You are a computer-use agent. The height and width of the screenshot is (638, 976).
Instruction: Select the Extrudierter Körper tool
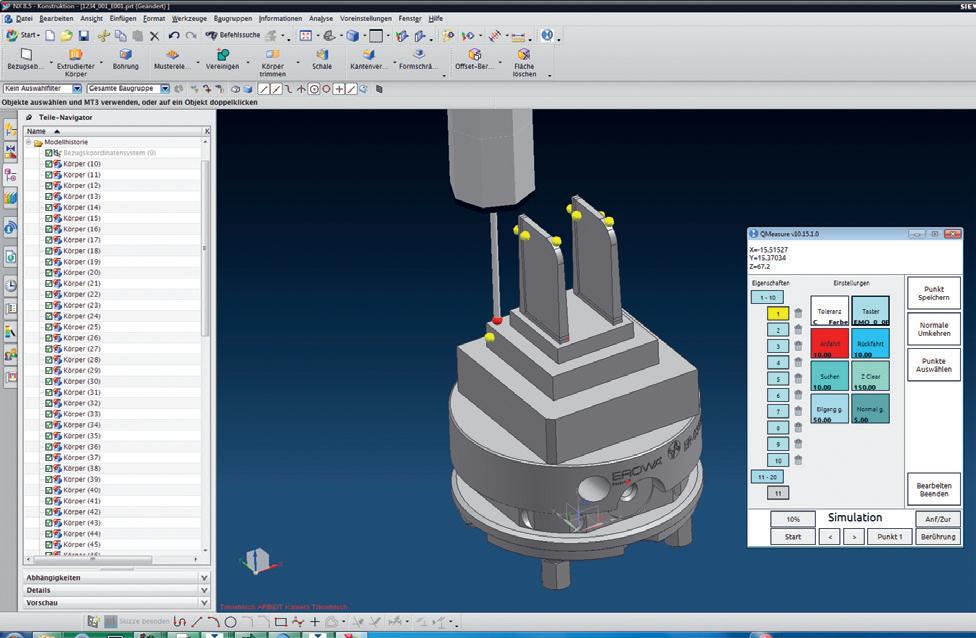76,55
